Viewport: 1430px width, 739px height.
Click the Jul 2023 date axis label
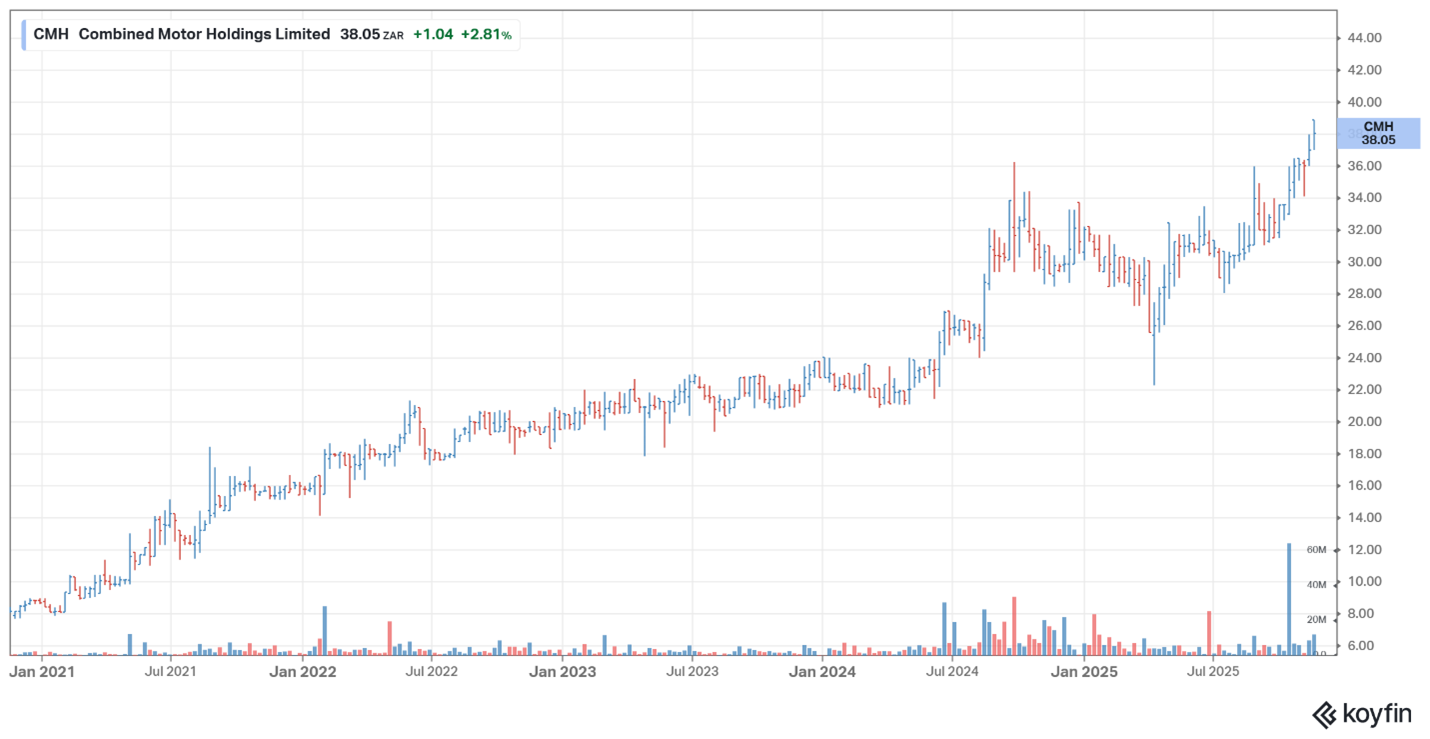coord(691,671)
